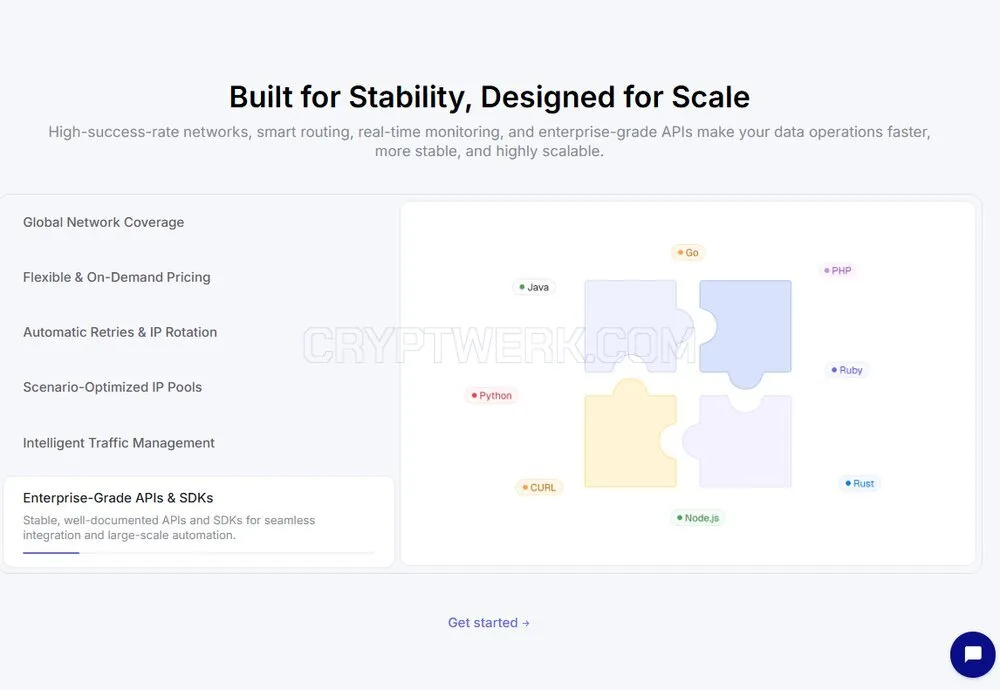Click the Enterprise-Grade APIs & SDKs heading
The image size is (1000, 690).
118,497
